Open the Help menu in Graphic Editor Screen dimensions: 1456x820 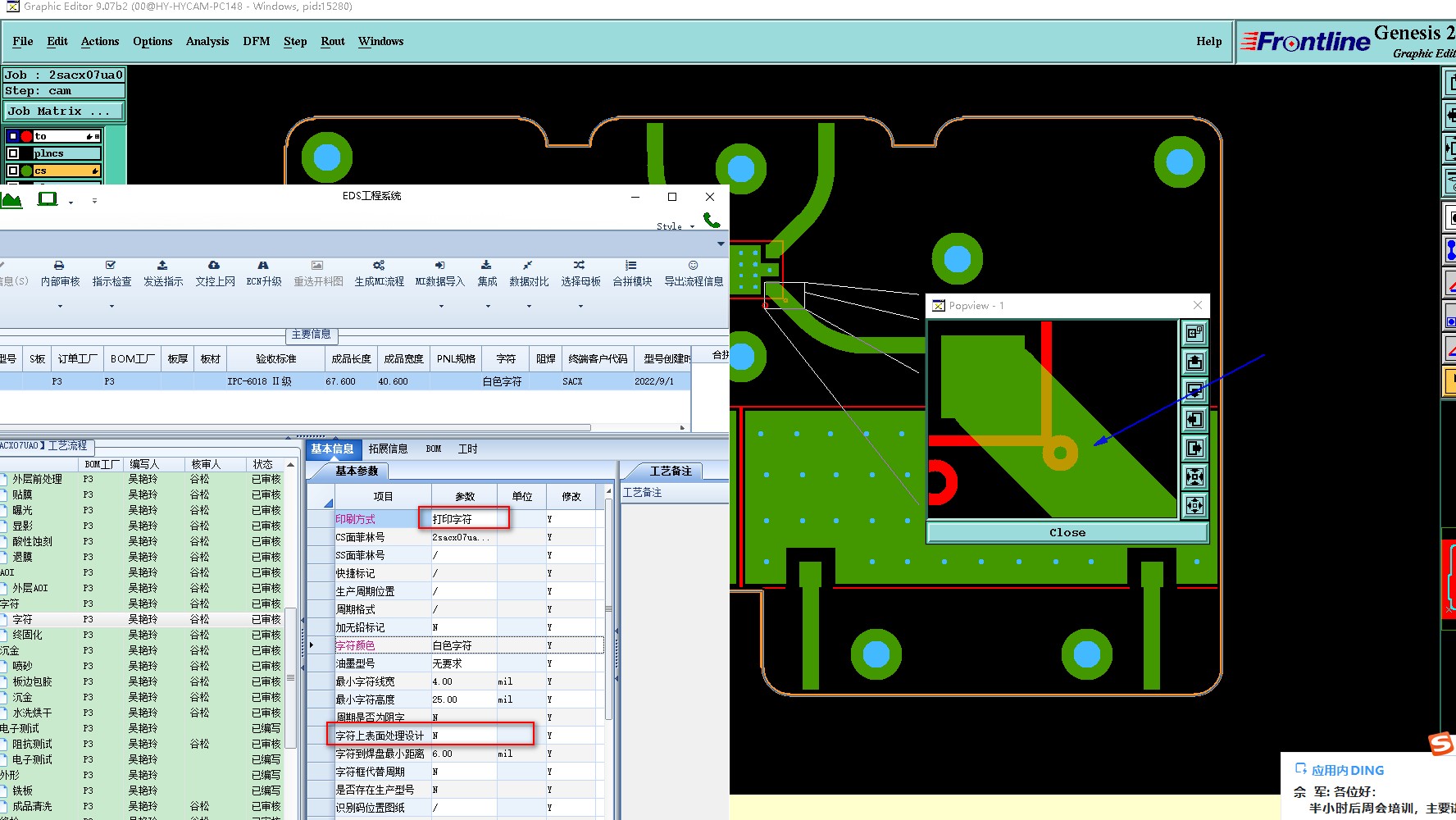(1208, 41)
